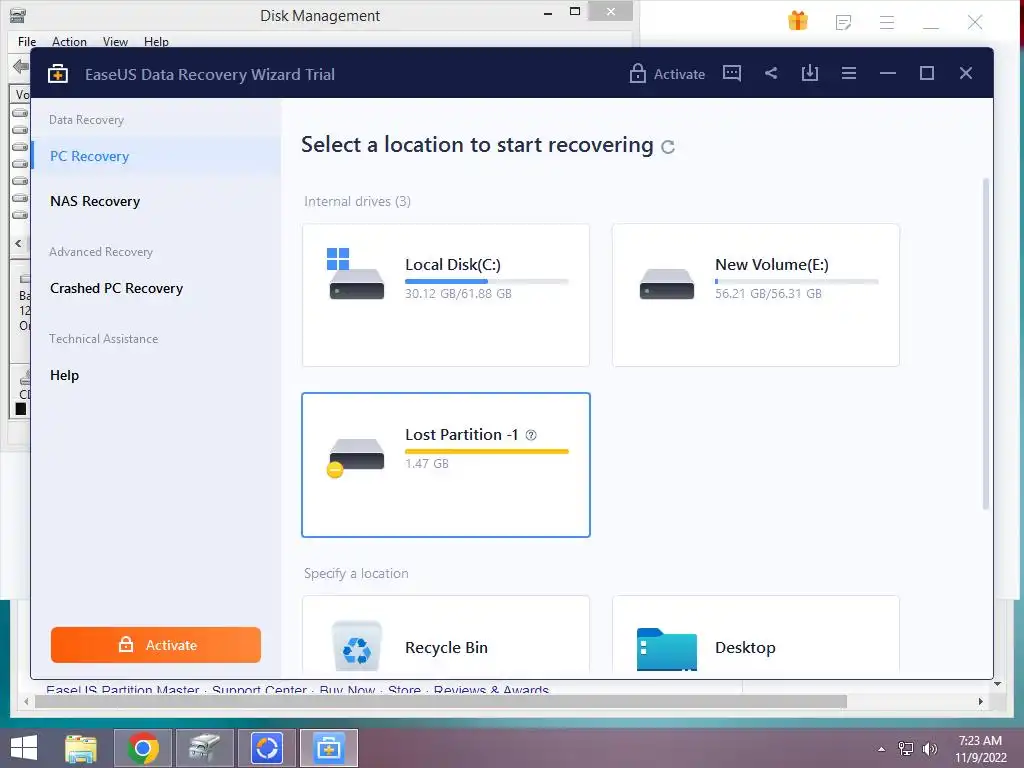Open the View menu in Disk Management
Screen dimensions: 1024x768
click(115, 42)
